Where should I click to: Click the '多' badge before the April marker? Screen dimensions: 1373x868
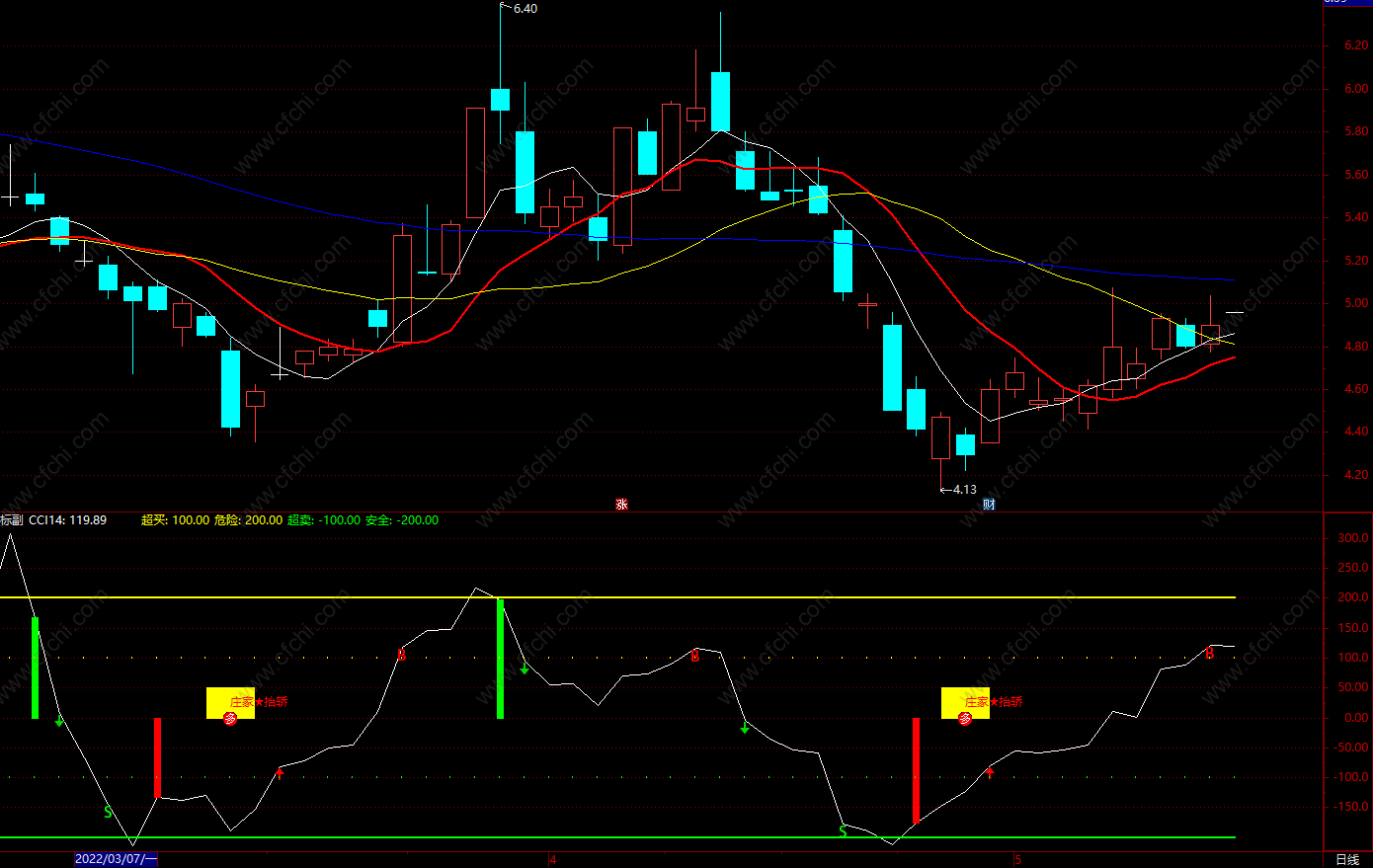tap(230, 719)
